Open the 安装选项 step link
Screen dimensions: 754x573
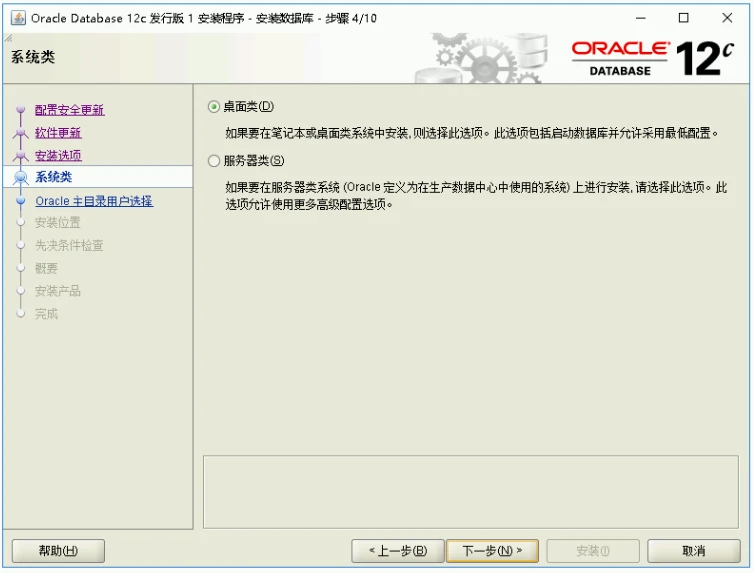(58, 155)
